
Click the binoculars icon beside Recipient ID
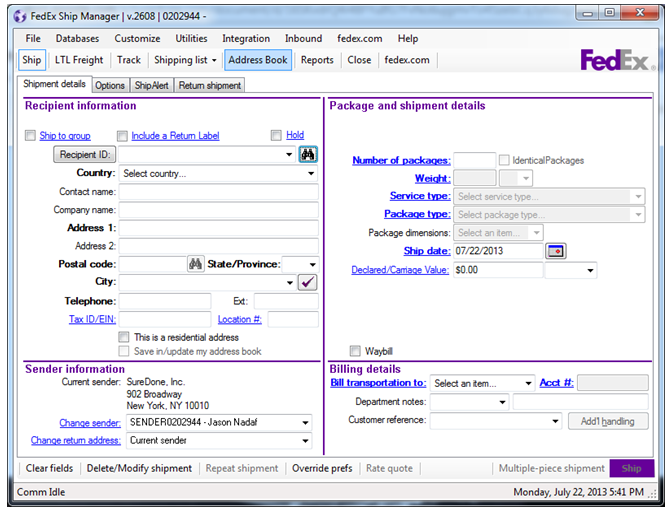[308, 155]
